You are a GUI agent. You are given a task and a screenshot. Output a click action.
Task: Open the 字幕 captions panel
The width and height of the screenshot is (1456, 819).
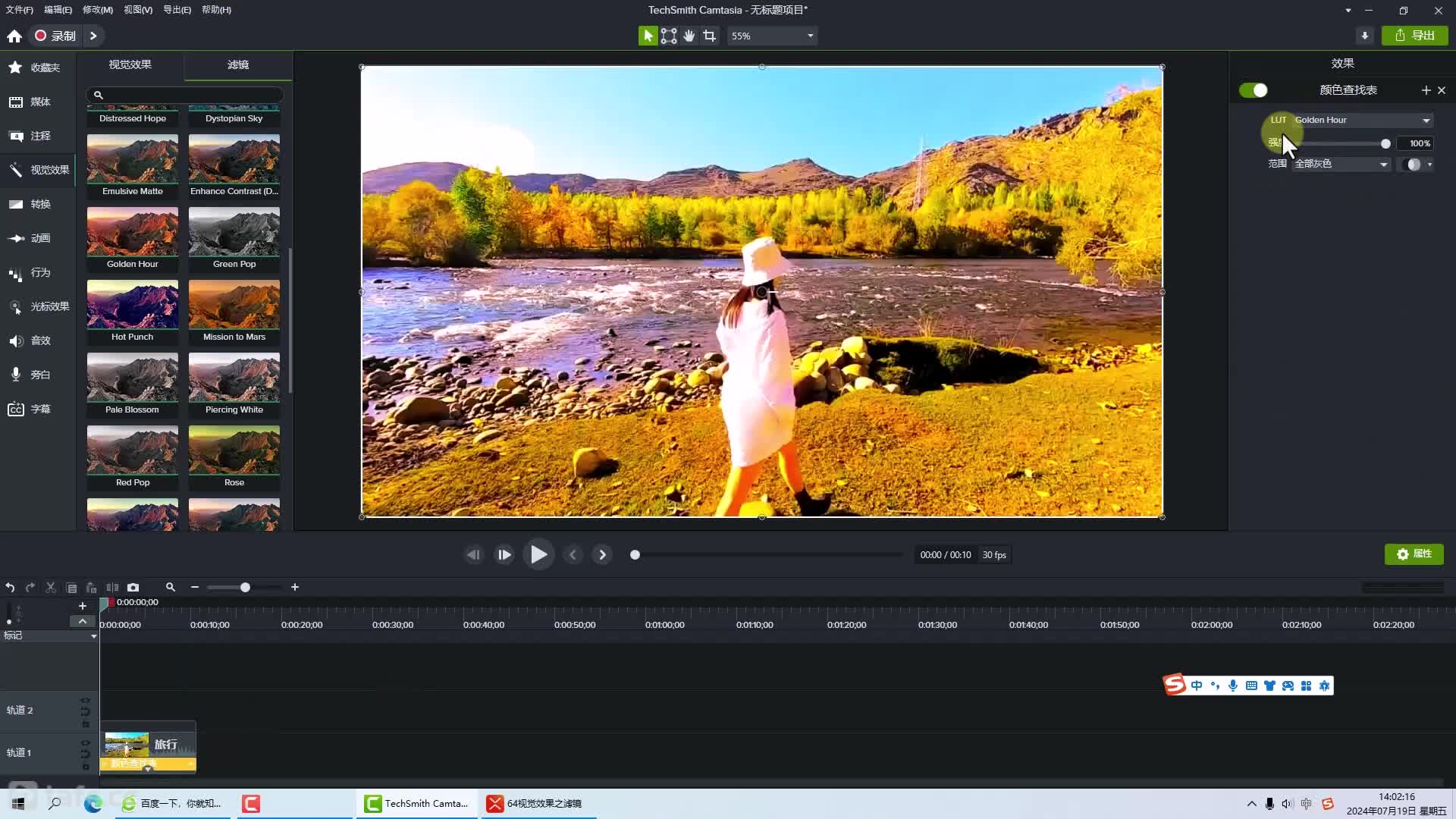coord(38,409)
